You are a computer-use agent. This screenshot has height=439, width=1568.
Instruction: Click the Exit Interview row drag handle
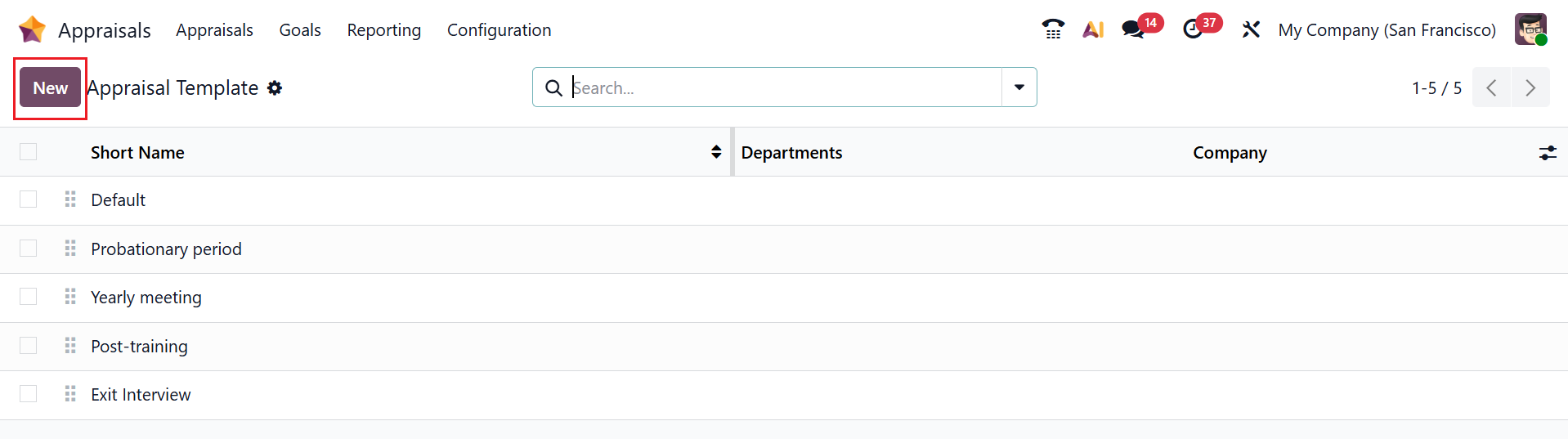point(70,394)
